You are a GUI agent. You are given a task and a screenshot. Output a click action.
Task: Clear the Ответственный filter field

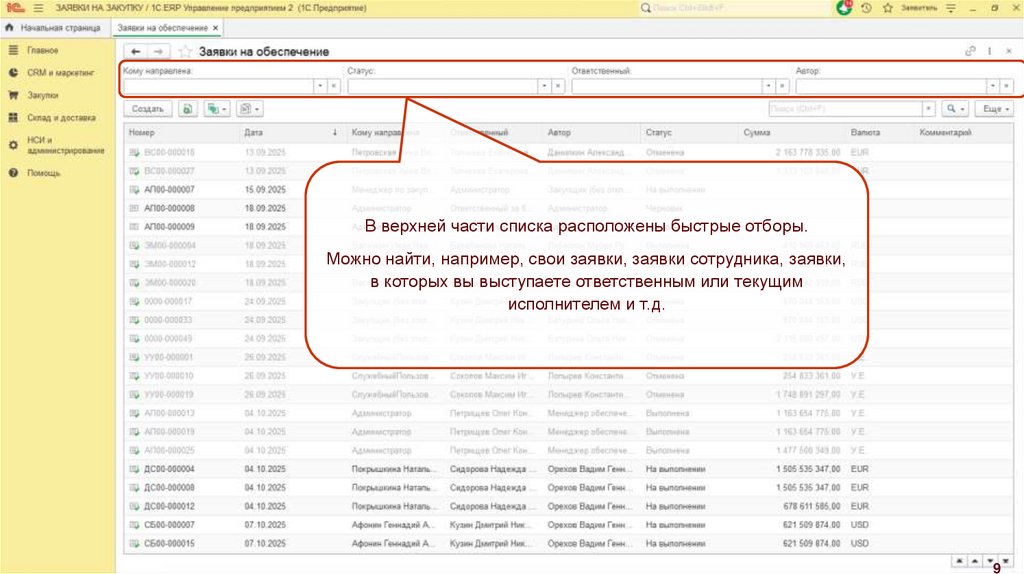click(782, 86)
